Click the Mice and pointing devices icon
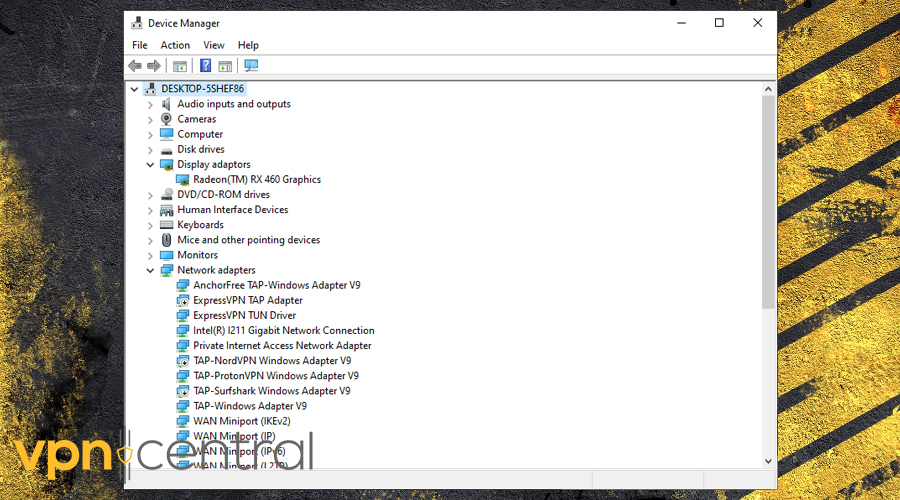Screen dimensions: 900x500 (x=167, y=240)
